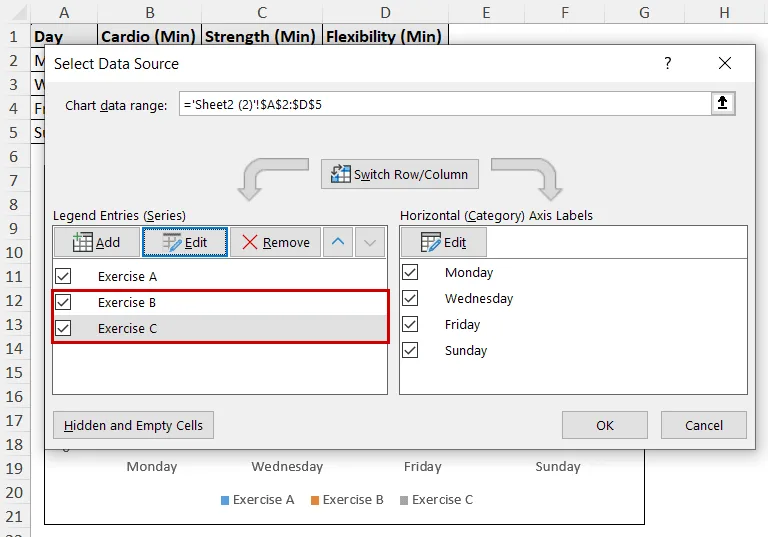Uncheck the Wednesday category checkbox

[410, 298]
